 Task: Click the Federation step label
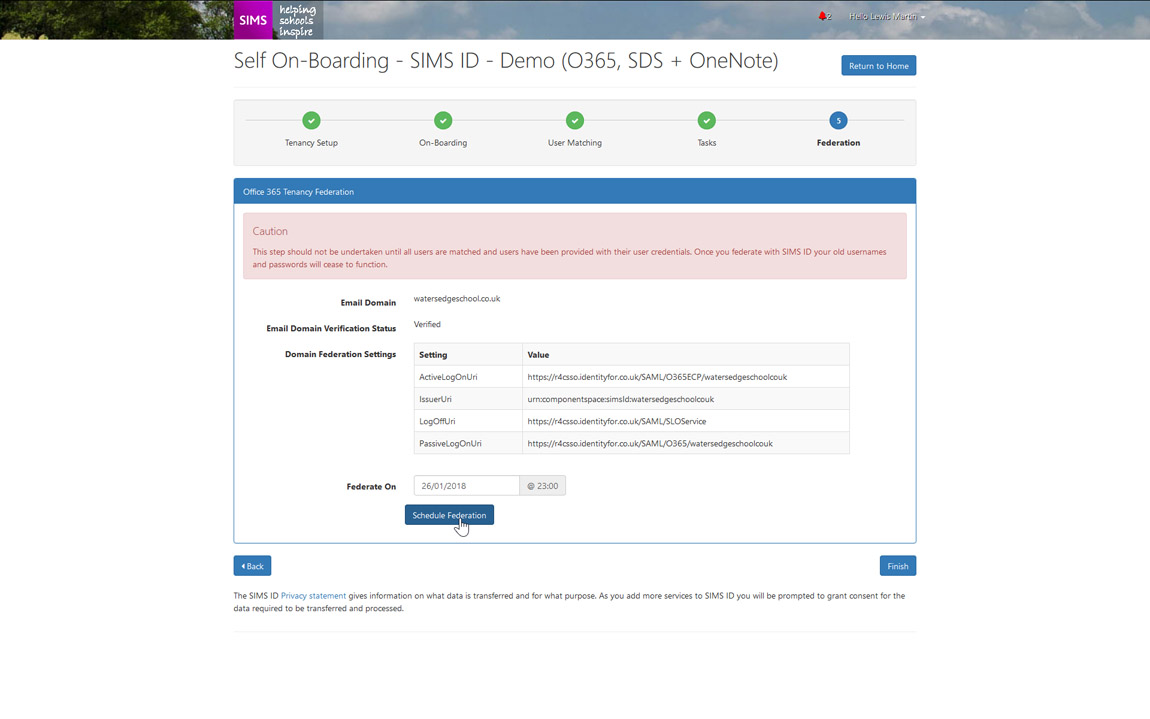(x=838, y=143)
